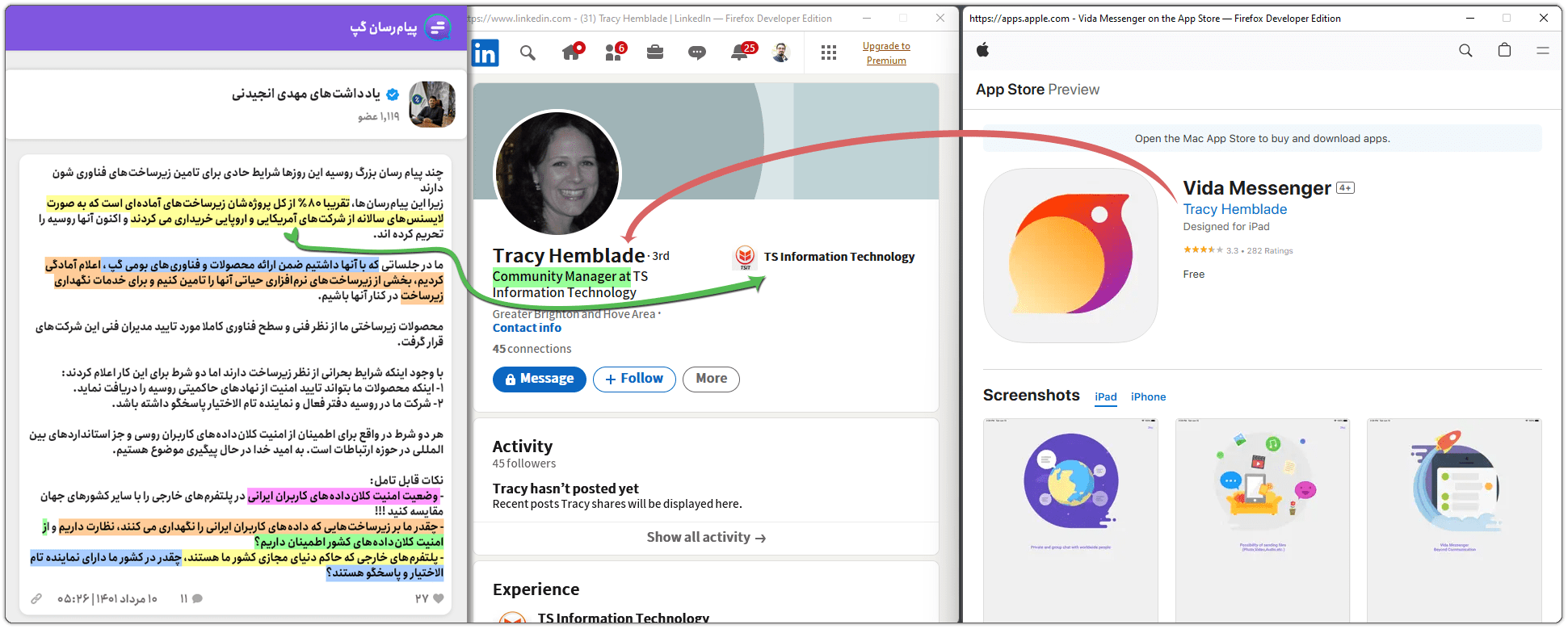
Task: Open LinkedIn search magnifier icon
Action: 528,53
